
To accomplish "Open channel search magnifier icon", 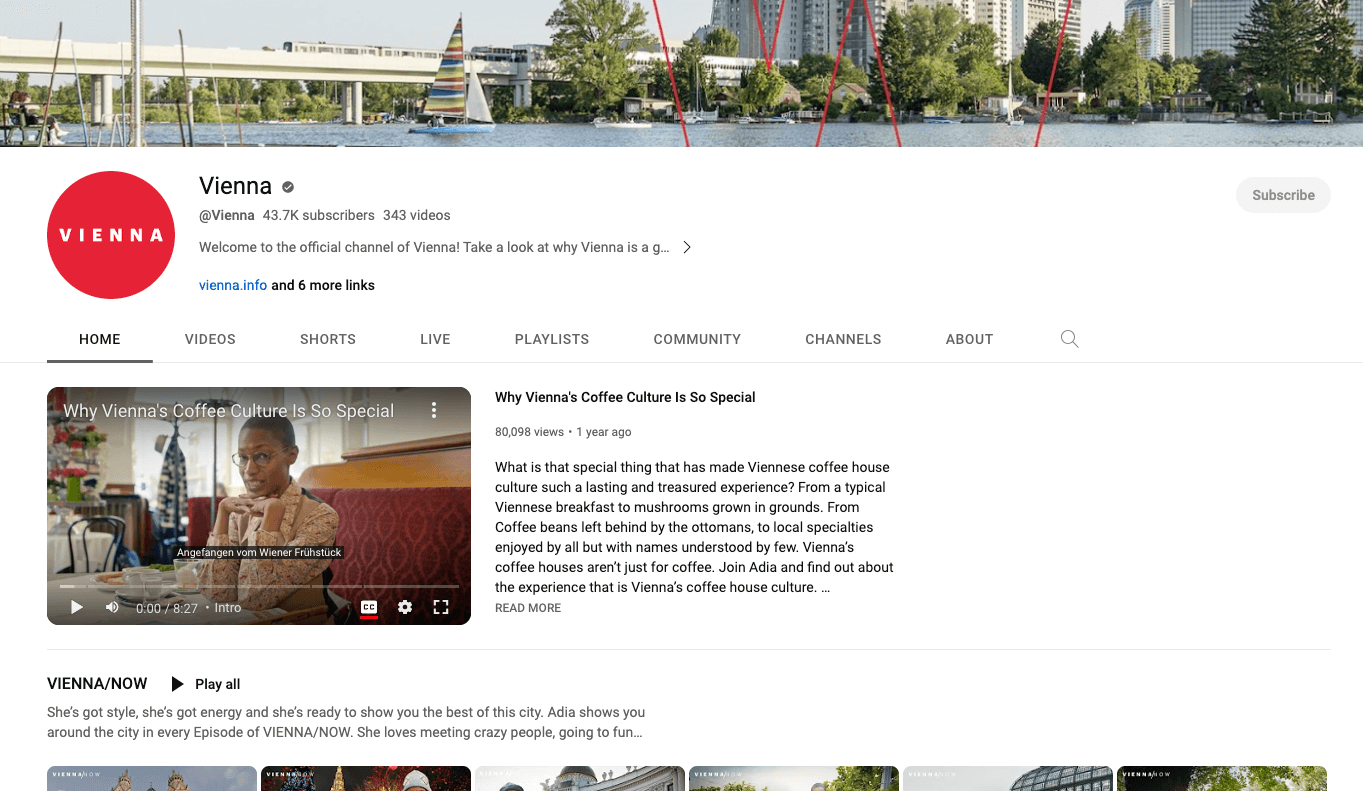I will point(1069,339).
